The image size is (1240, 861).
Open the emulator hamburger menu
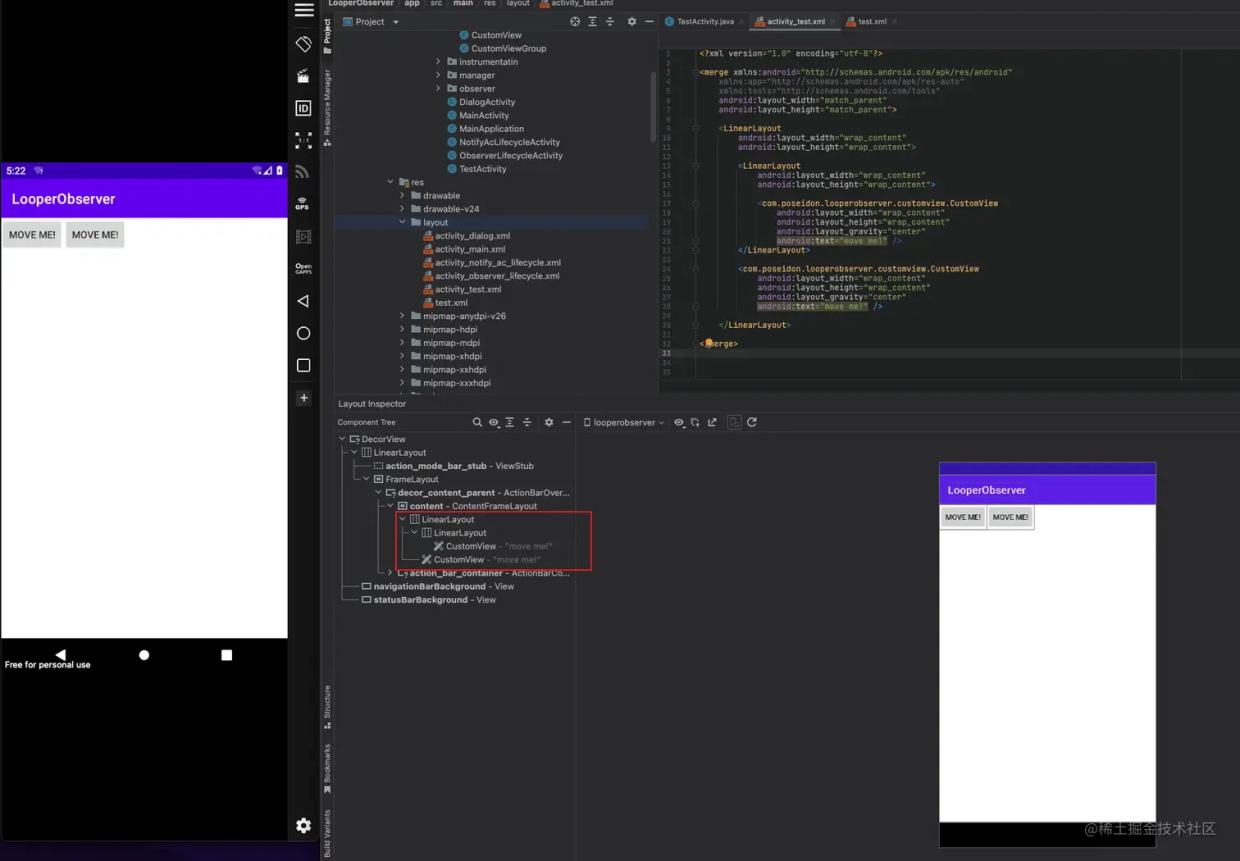click(x=304, y=10)
